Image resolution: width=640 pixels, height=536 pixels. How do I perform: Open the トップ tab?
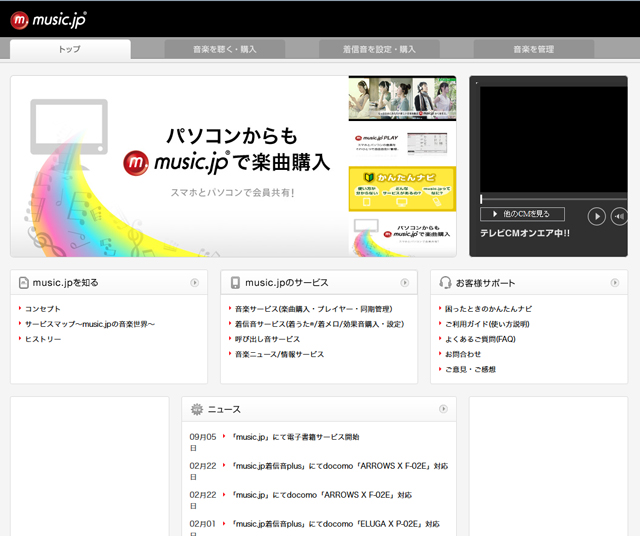click(70, 49)
